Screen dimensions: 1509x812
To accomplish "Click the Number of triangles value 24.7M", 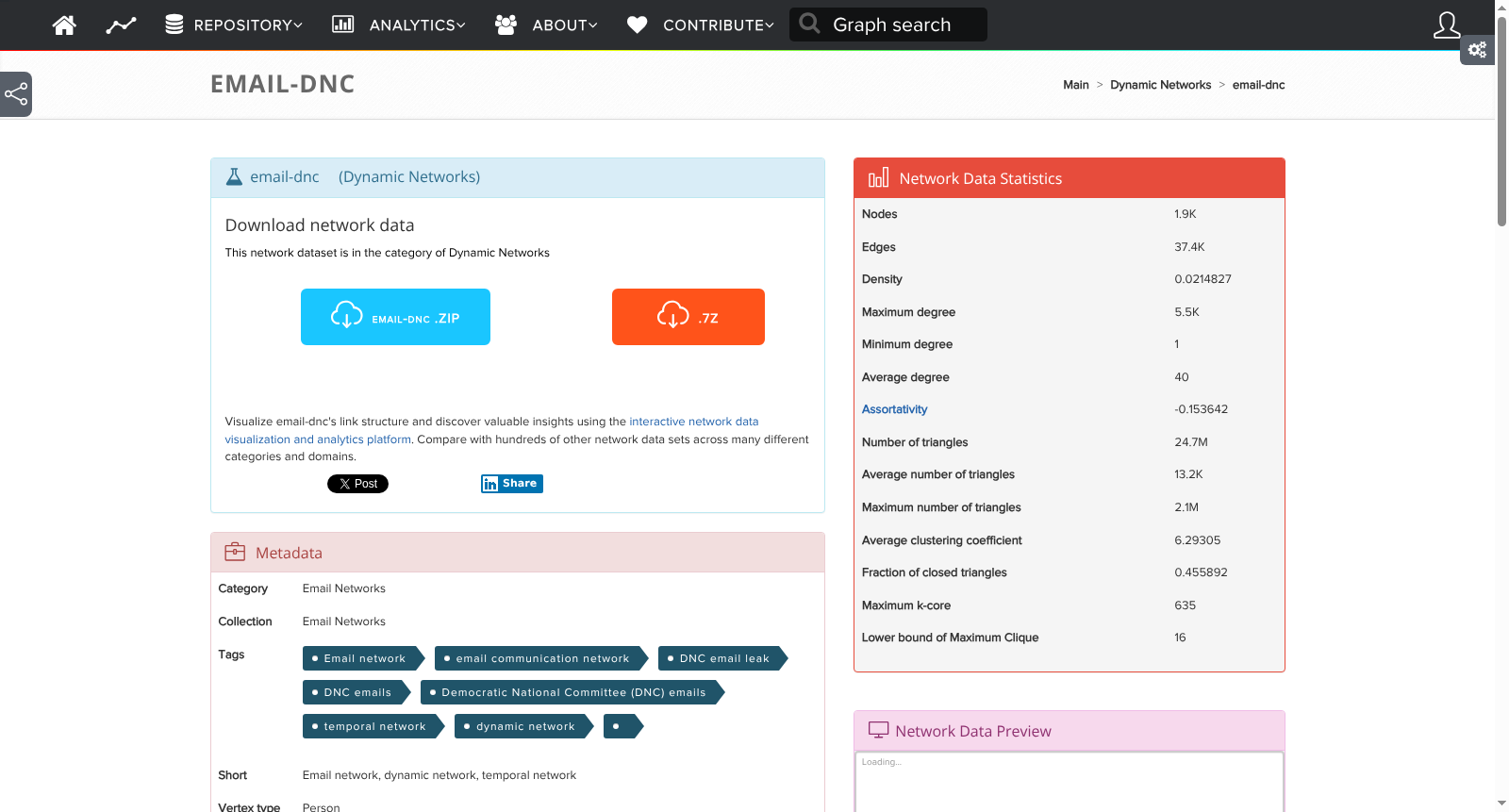I will pos(1191,442).
